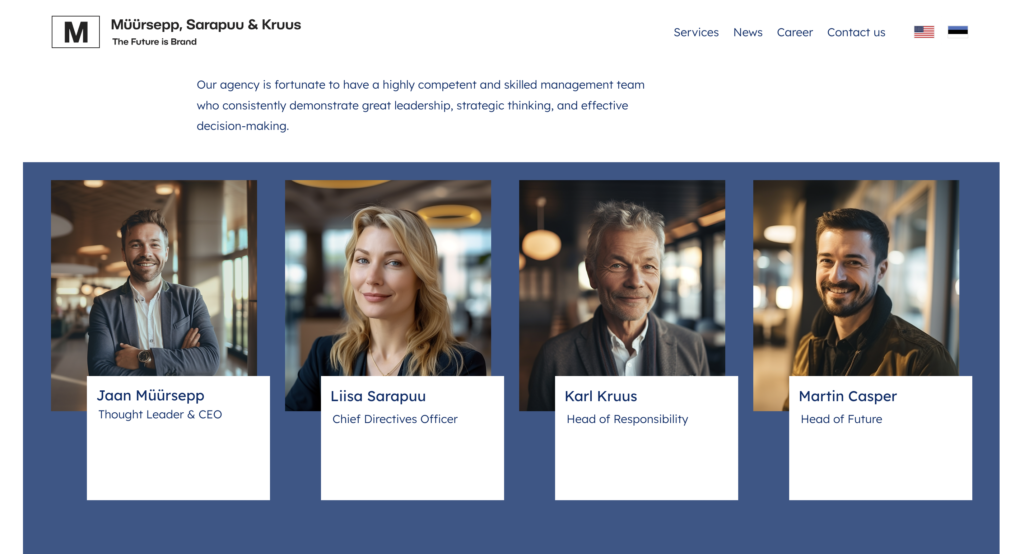The width and height of the screenshot is (1024, 554).
Task: Click the Karl Kruus name heading
Action: click(x=600, y=396)
